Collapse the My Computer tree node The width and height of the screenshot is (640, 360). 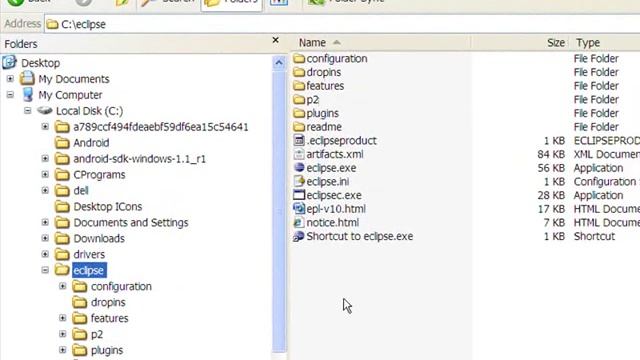point(10,95)
